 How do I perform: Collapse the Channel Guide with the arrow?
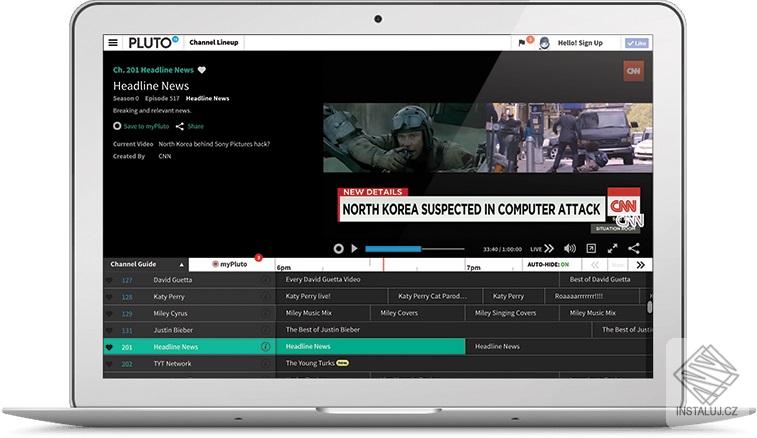tap(182, 265)
